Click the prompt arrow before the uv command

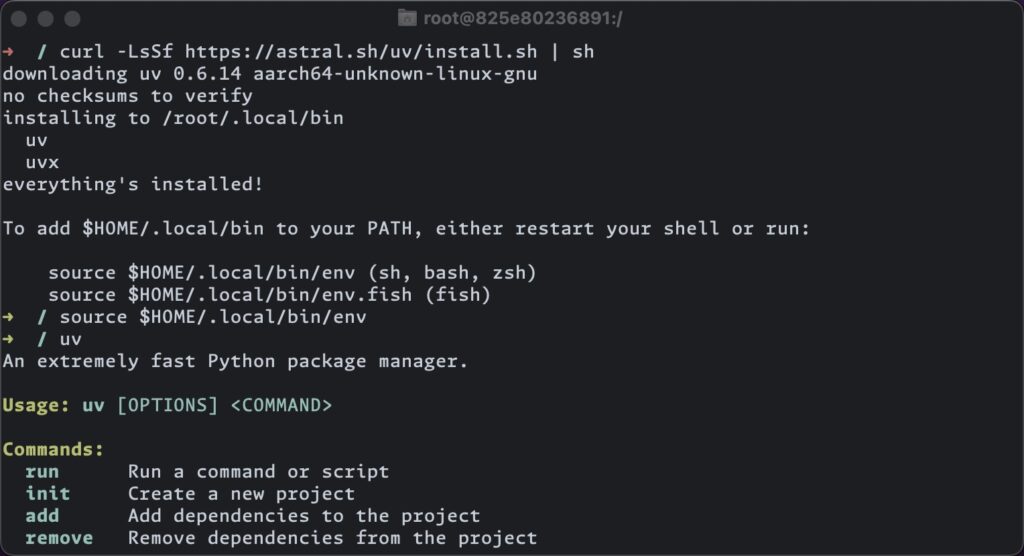[8, 339]
